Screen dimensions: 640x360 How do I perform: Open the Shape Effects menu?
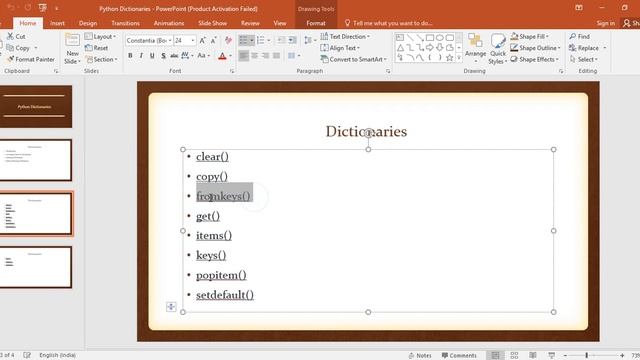click(x=535, y=59)
